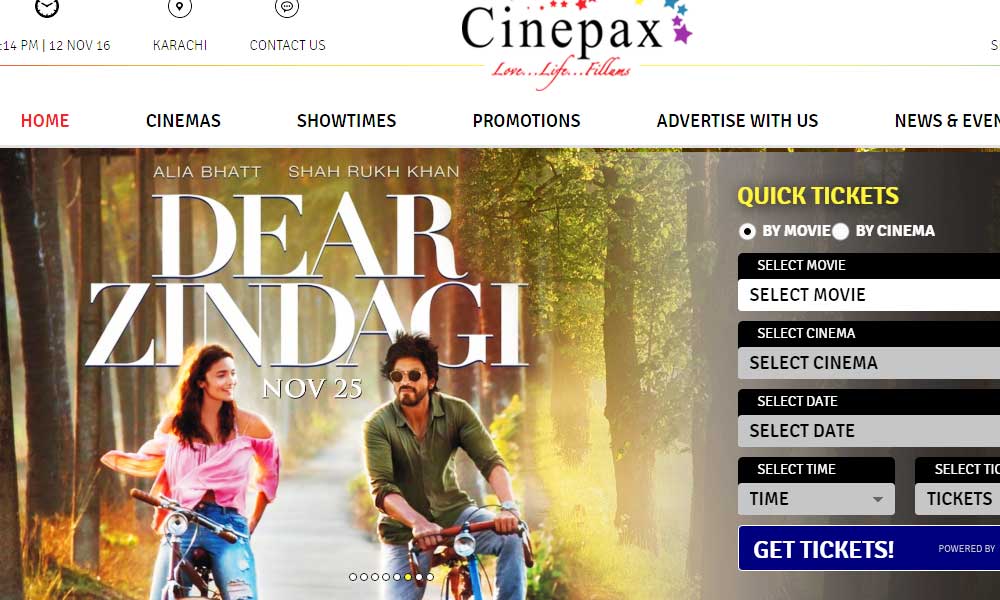Click the Dear Zindagi banner image
Image resolution: width=1000 pixels, height=600 pixels.
coord(344,374)
